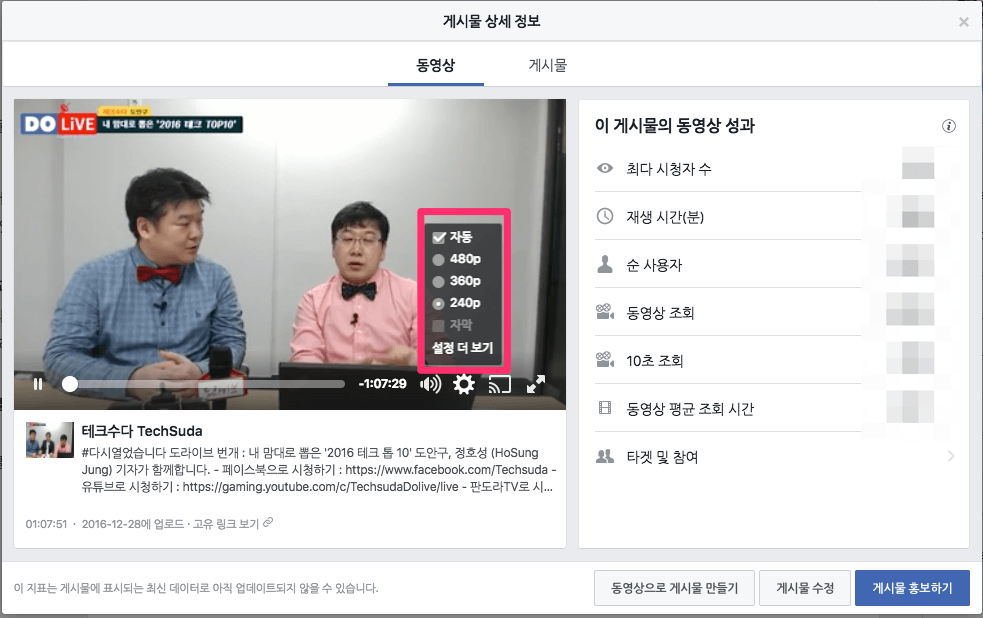The width and height of the screenshot is (983, 618).
Task: Close the post details dialog
Action: (x=963, y=22)
